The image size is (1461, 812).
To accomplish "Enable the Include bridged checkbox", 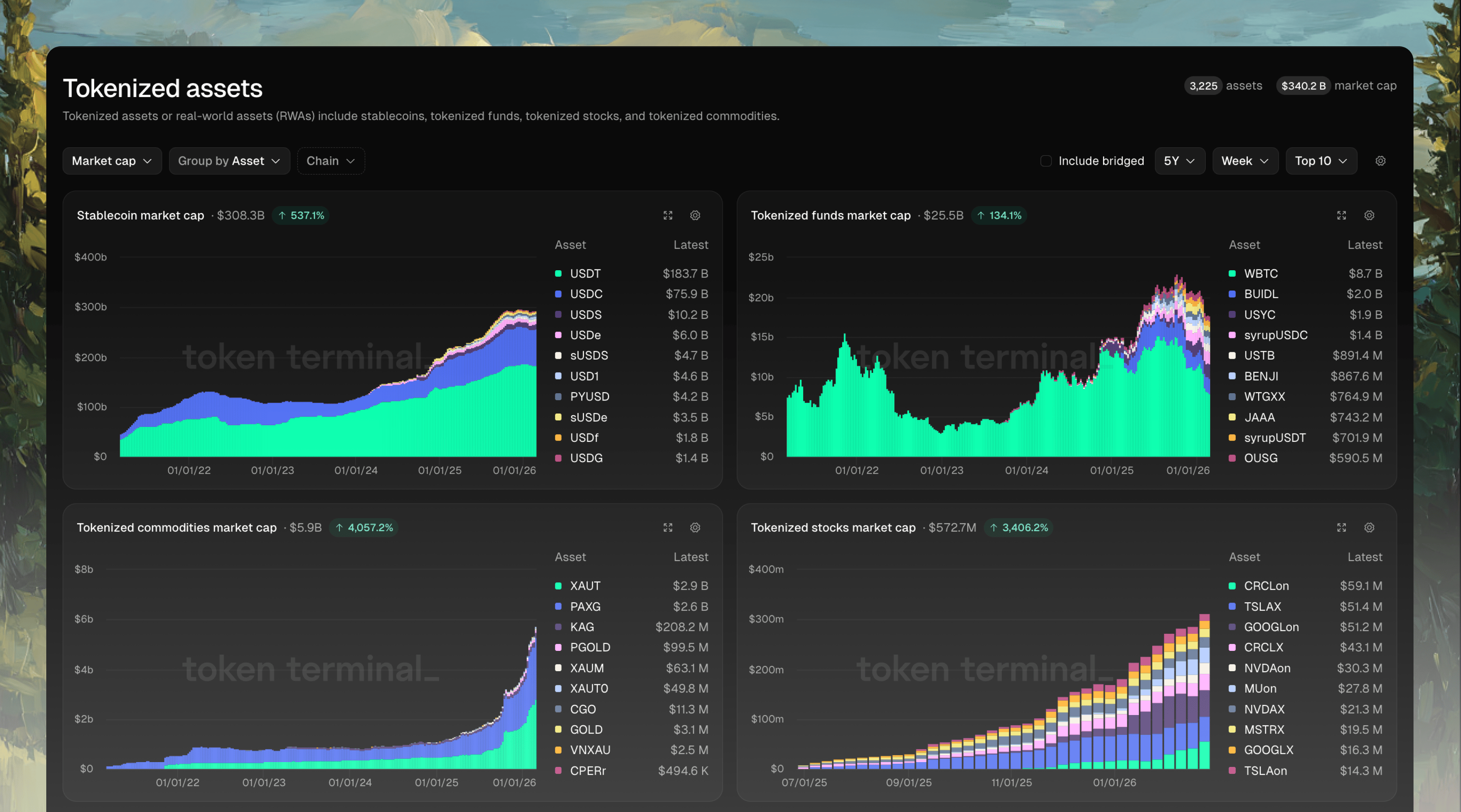I will [x=1046, y=161].
